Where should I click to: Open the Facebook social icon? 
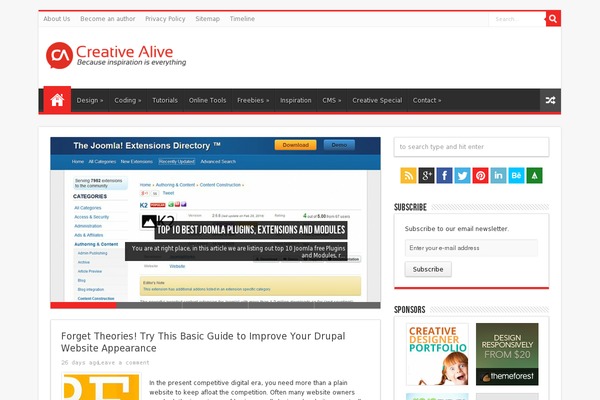point(444,176)
